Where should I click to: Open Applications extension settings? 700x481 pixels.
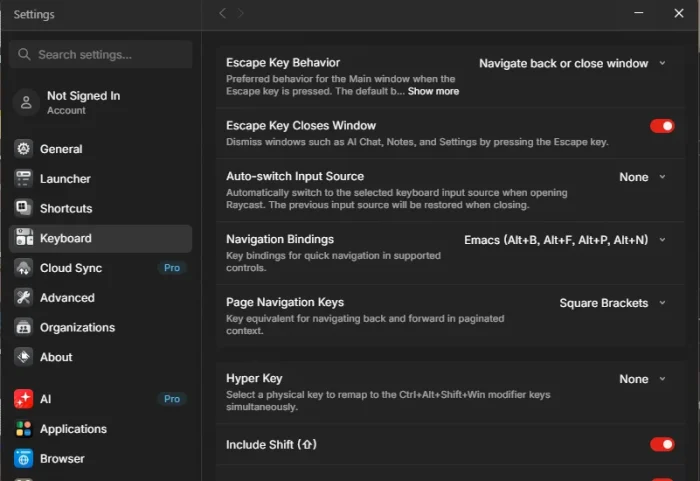tap(100, 429)
